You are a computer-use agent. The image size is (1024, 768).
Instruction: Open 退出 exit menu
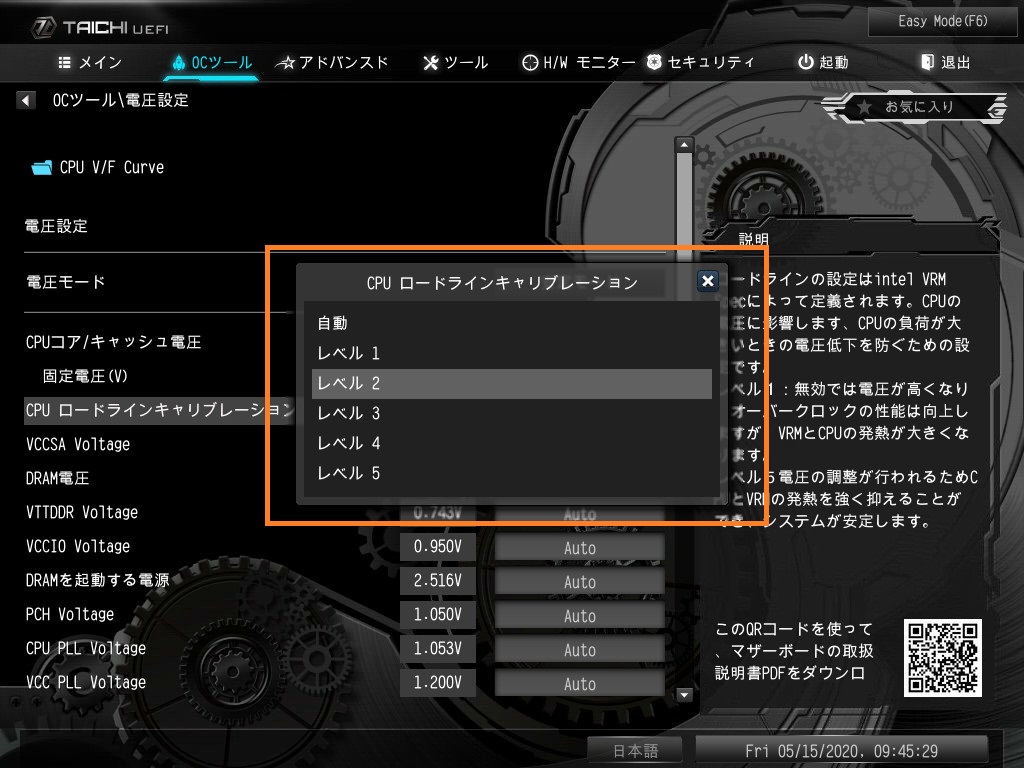(x=946, y=63)
